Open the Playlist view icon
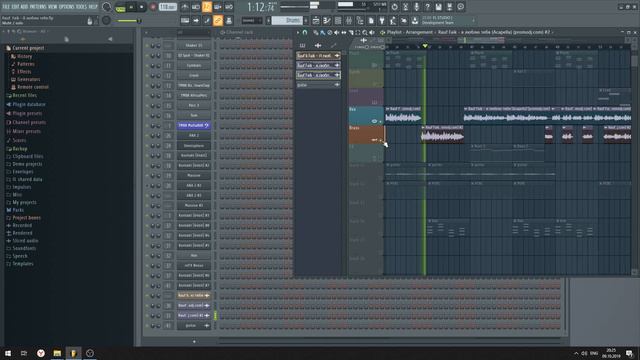Viewport: 640px width, 360px height. (x=316, y=20)
